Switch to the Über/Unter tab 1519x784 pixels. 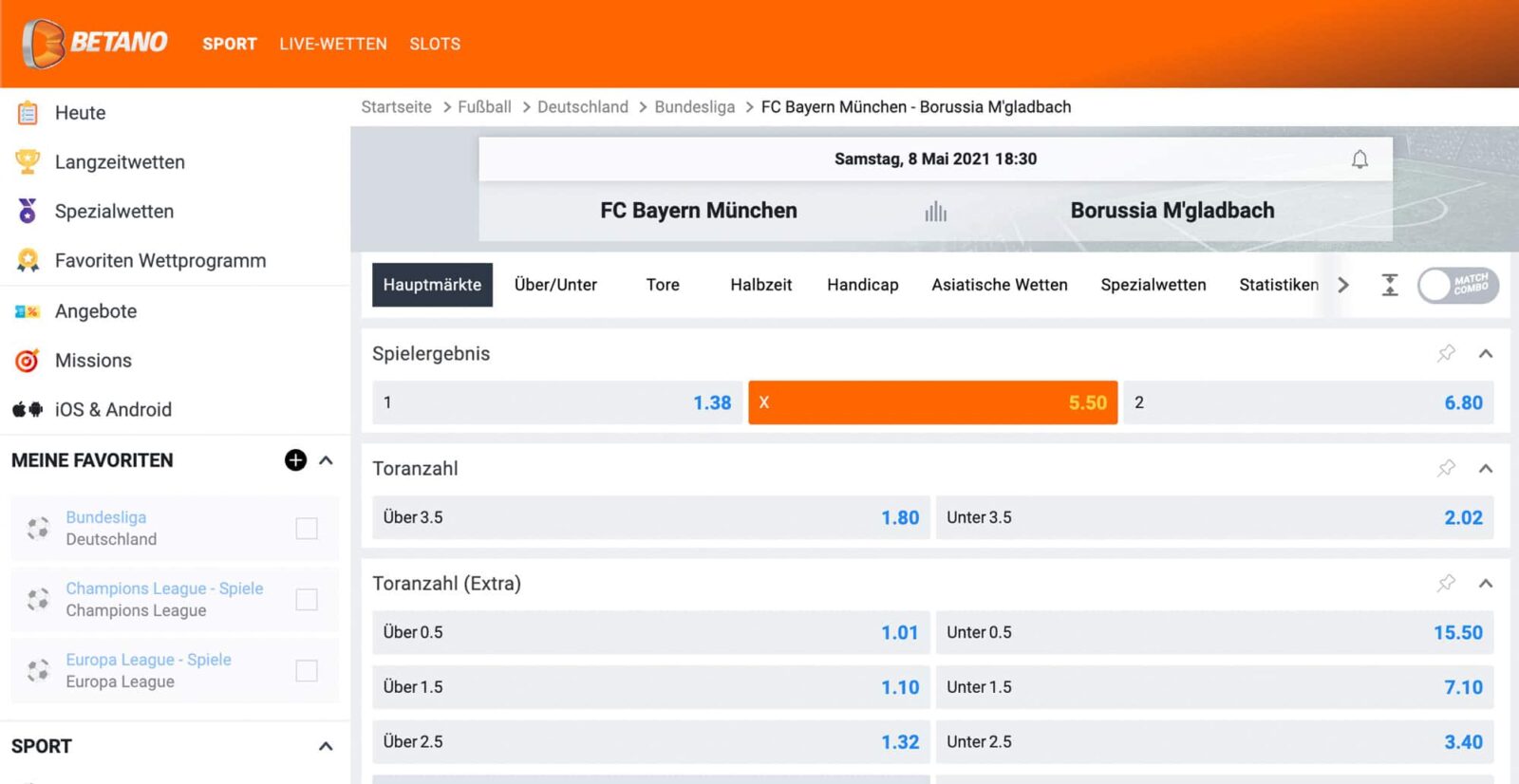pyautogui.click(x=555, y=285)
